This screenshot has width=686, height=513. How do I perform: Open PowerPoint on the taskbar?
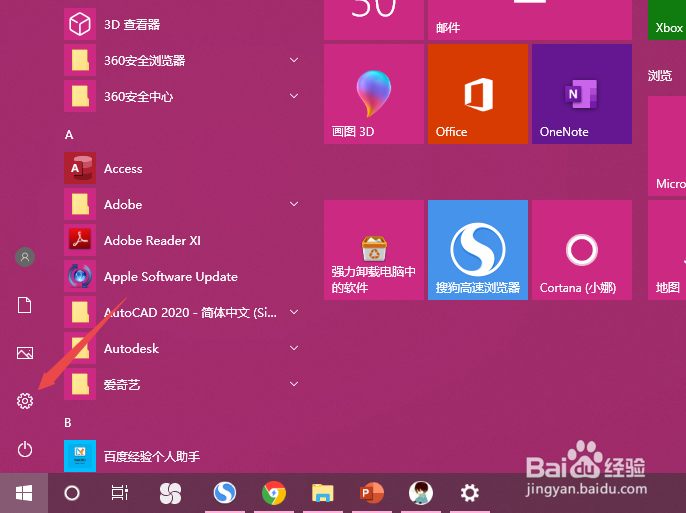372,493
